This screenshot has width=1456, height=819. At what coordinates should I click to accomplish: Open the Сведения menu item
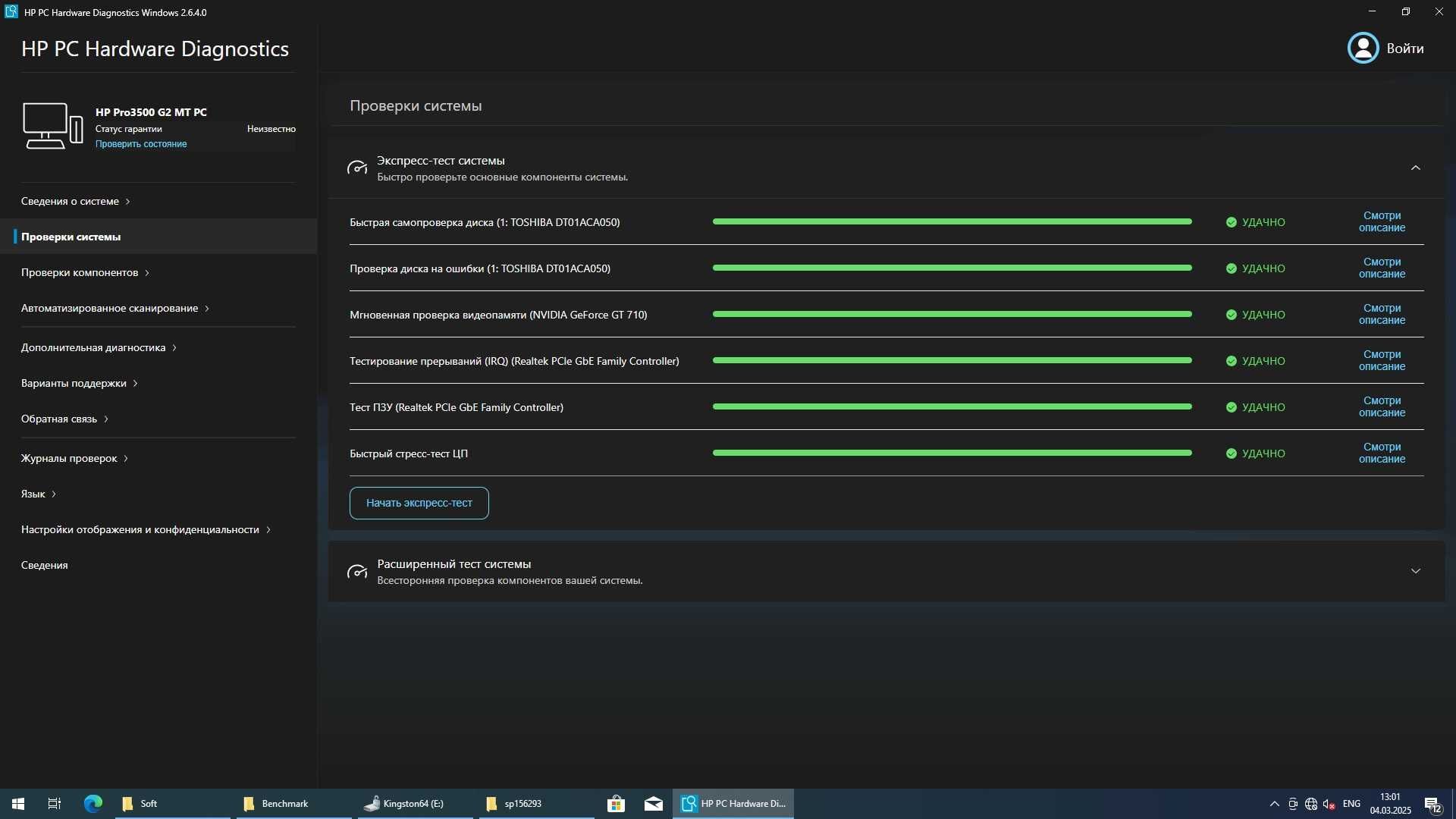point(45,565)
